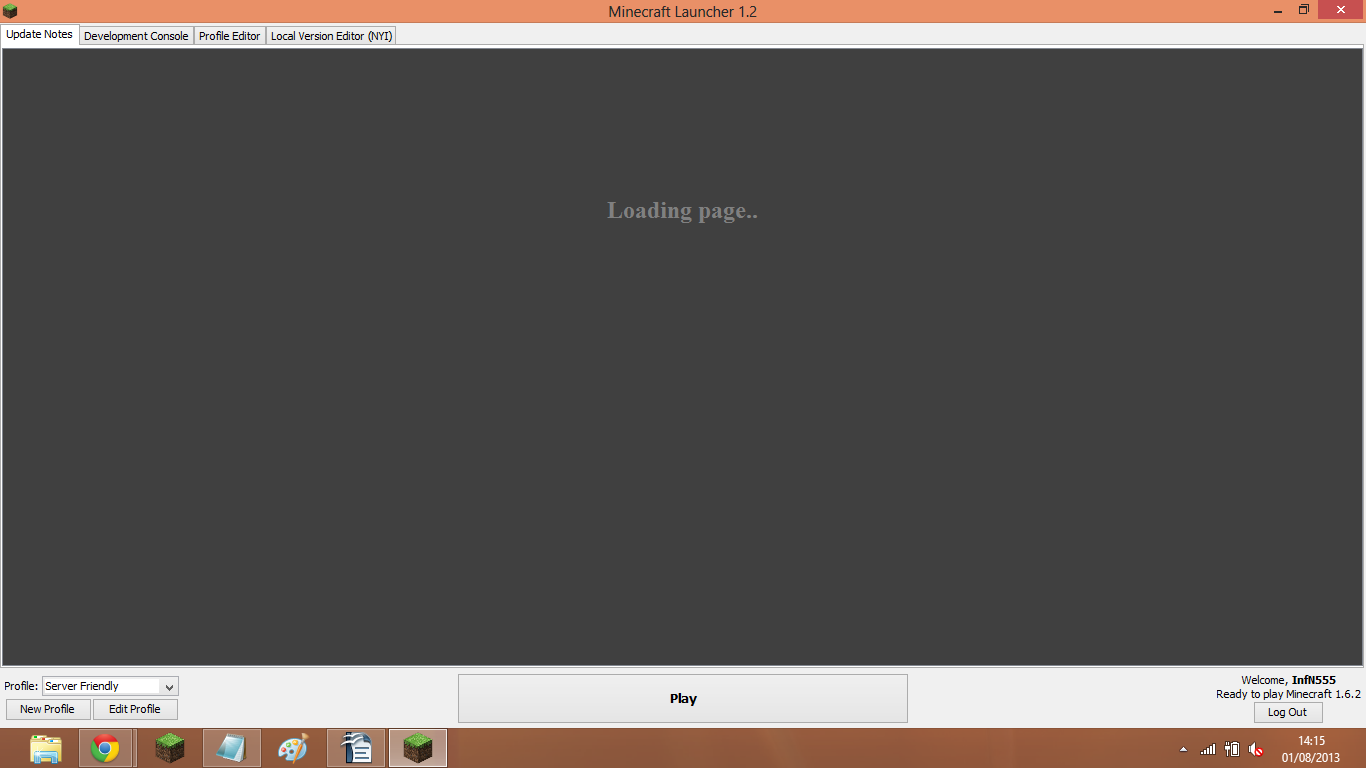Screen dimensions: 1366x768
Task: Click the "Loading page.." text
Action: (x=682, y=211)
